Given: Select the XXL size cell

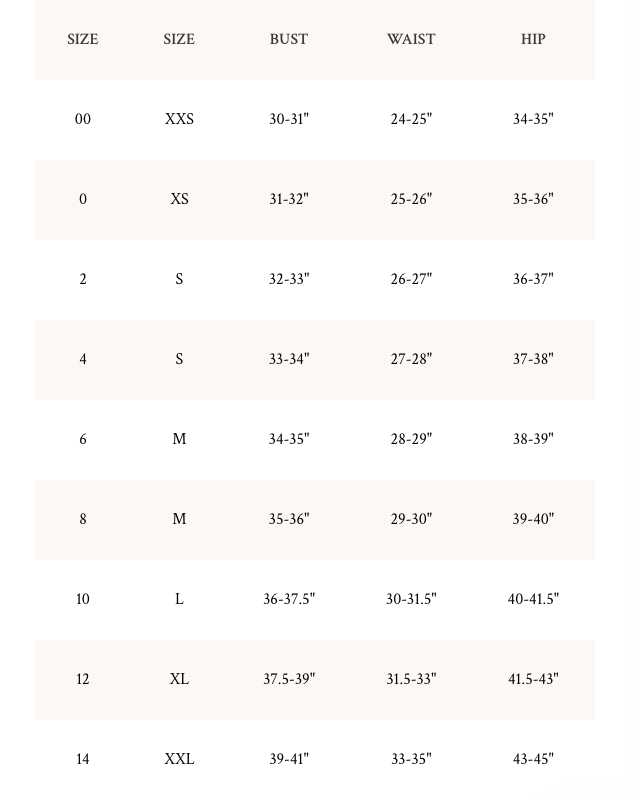Looking at the screenshot, I should [179, 759].
